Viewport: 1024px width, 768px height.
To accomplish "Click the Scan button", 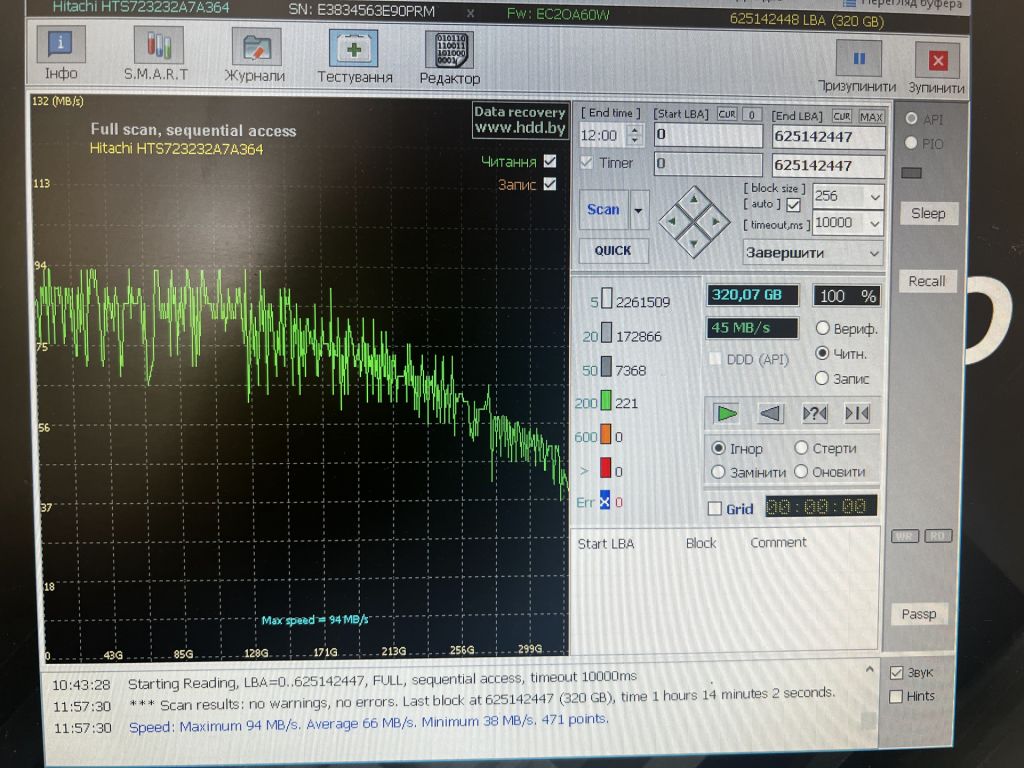I will (x=603, y=210).
